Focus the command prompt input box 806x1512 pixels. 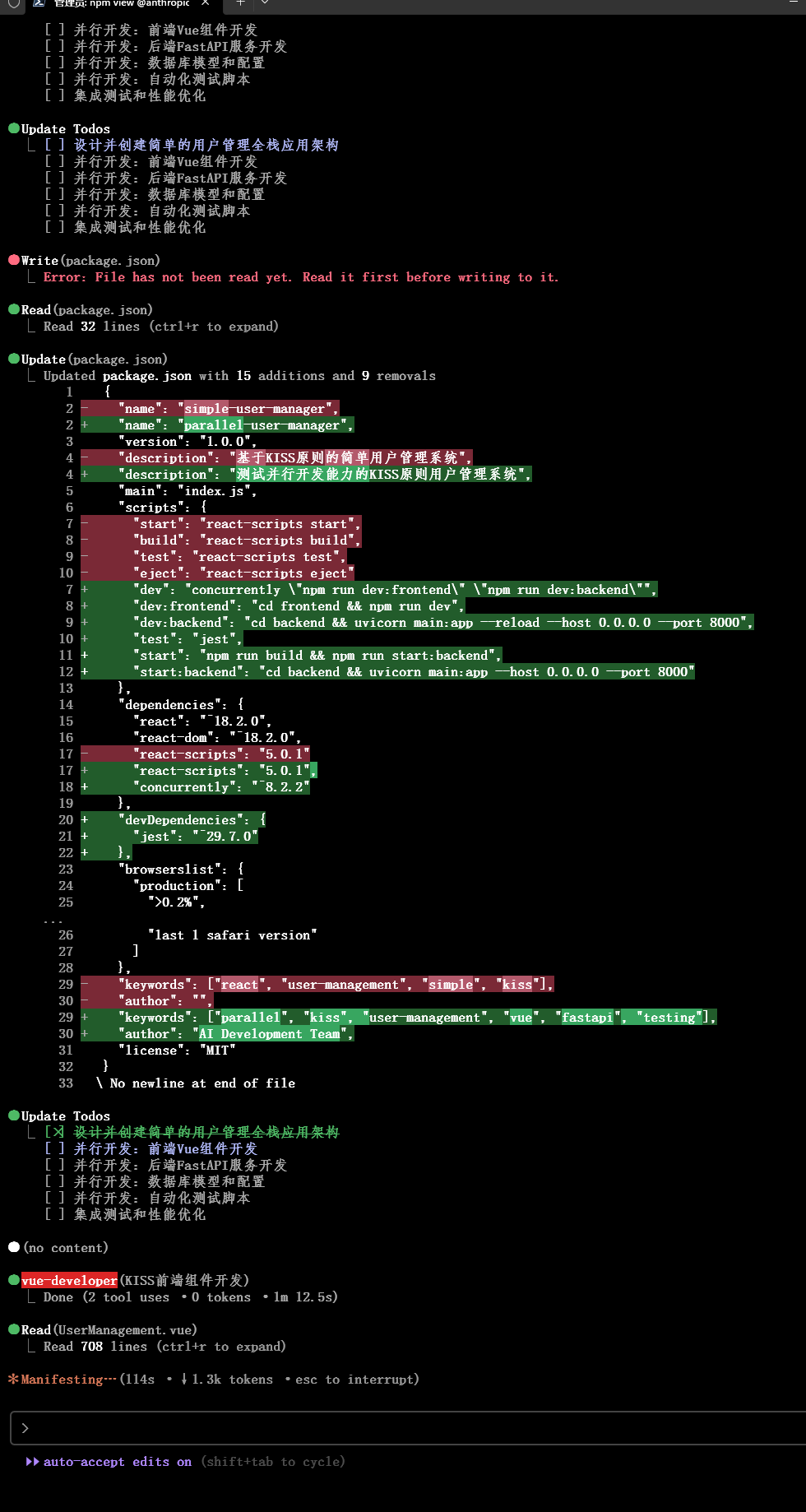(408, 1428)
